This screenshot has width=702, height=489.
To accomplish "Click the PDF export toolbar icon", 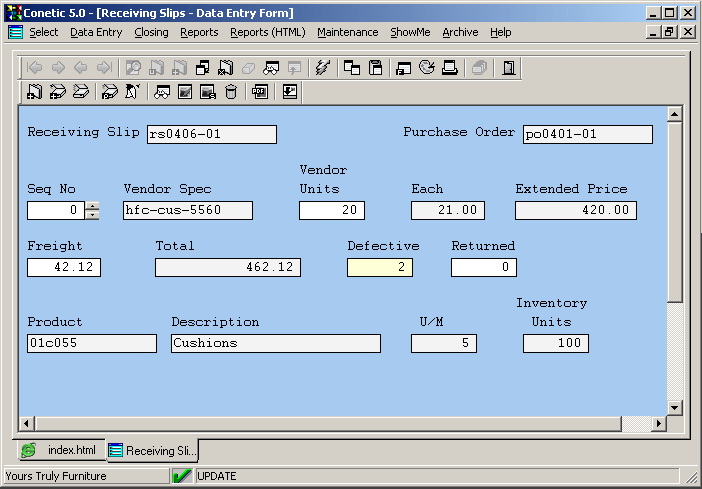I will (x=260, y=92).
